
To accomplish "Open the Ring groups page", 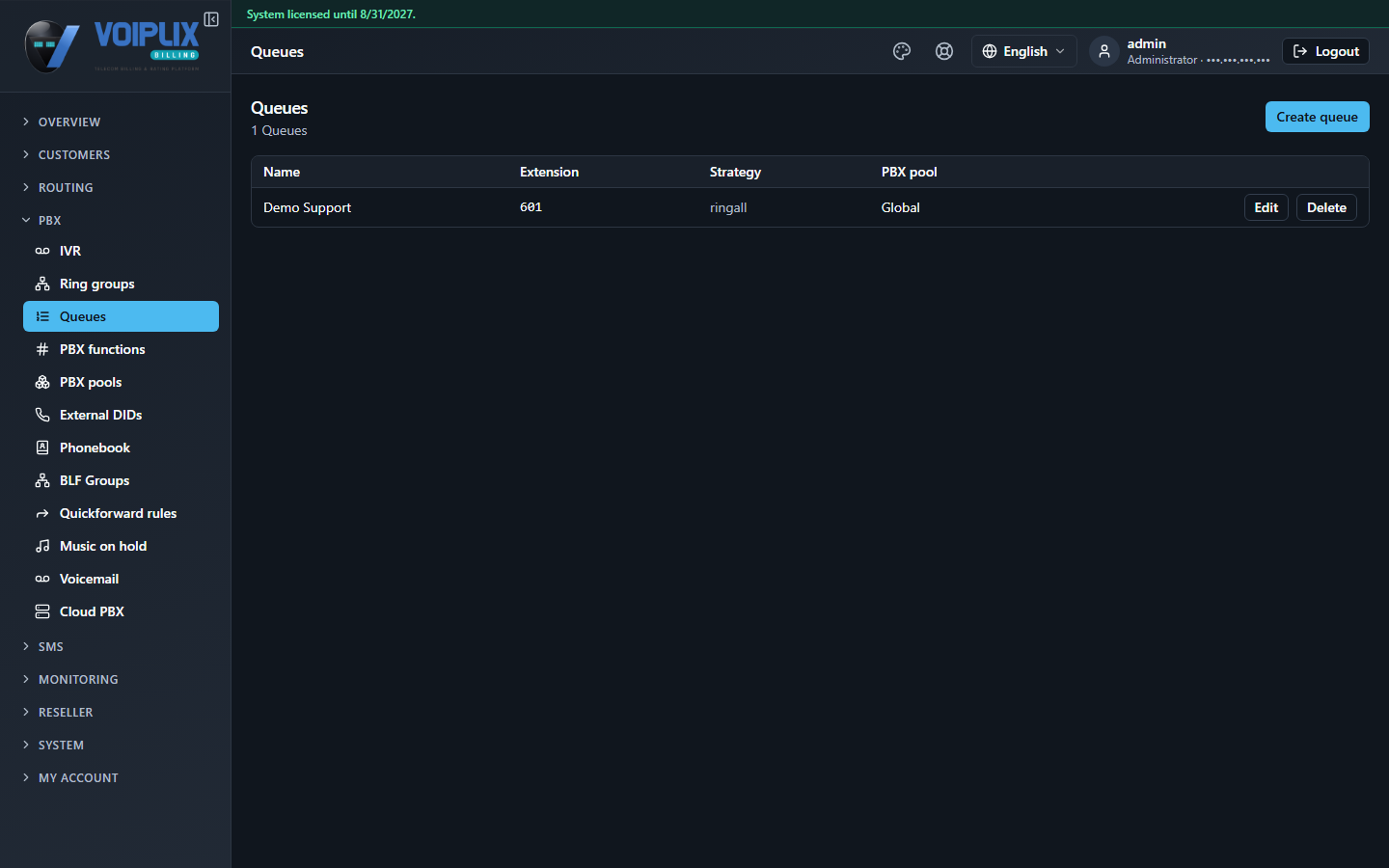I will (121, 284).
